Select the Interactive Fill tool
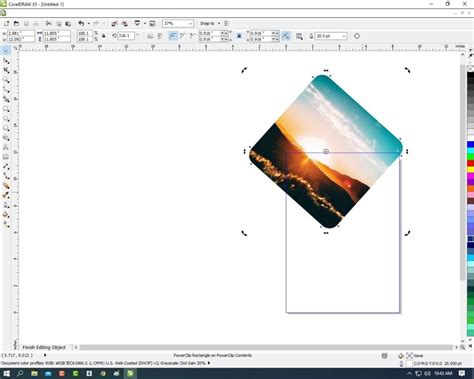474x379 pixels. pos(6,224)
